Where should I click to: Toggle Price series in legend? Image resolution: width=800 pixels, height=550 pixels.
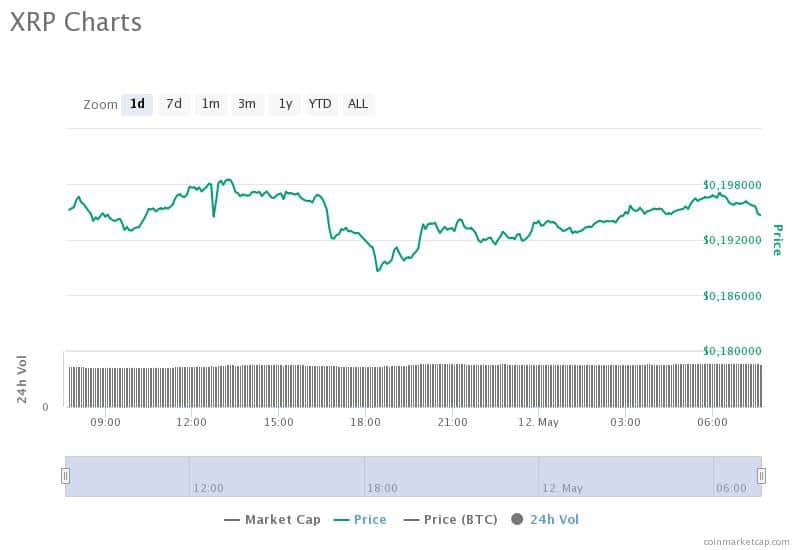point(360,520)
